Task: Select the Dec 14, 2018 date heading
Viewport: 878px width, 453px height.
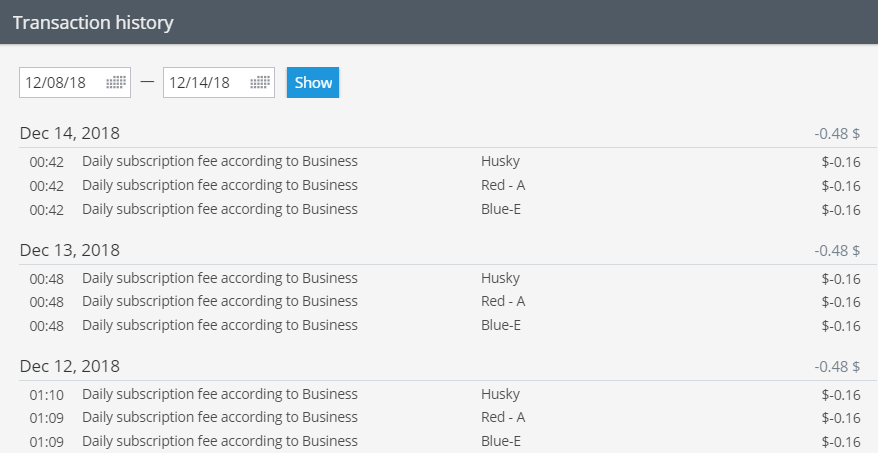Action: tap(70, 133)
